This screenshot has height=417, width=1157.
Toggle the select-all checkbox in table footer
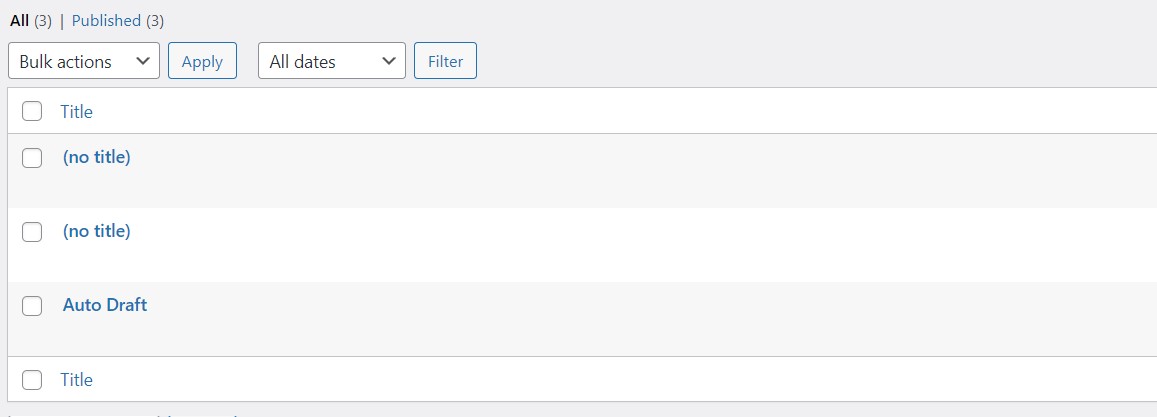tap(32, 379)
